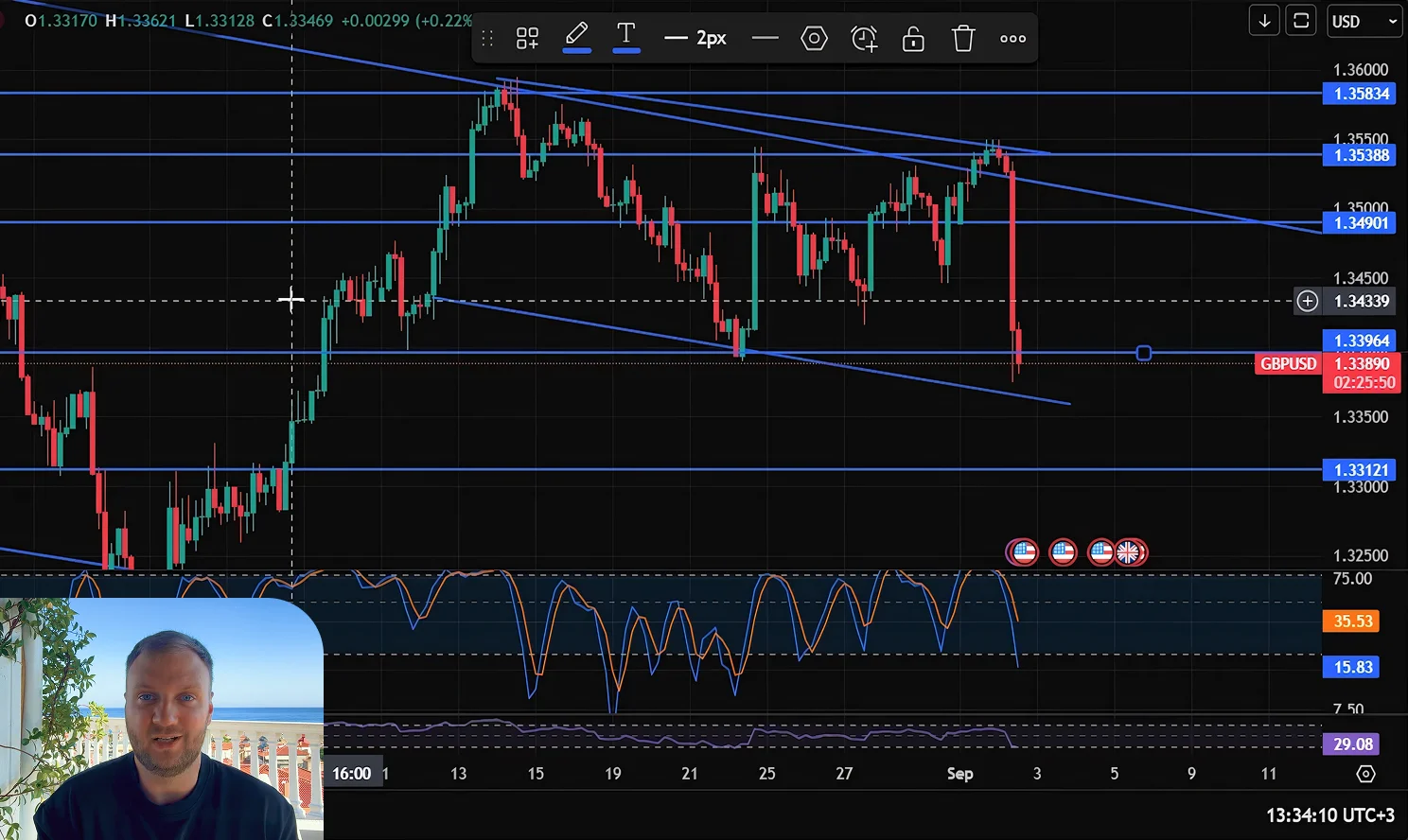Open the USD currency dropdown
The height and width of the screenshot is (840, 1408).
1364,21
